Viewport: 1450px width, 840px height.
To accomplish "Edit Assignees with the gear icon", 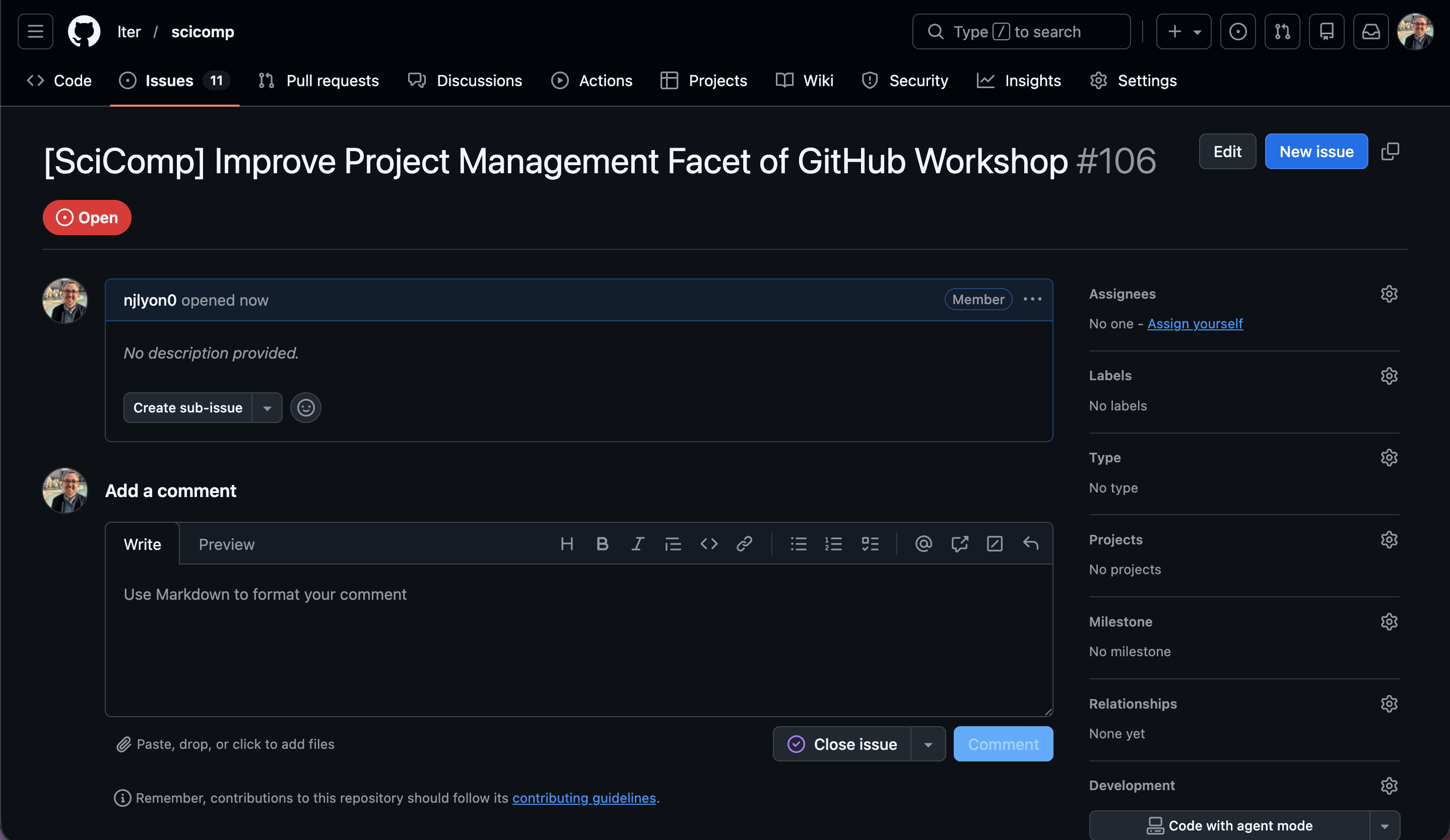I will pos(1389,294).
